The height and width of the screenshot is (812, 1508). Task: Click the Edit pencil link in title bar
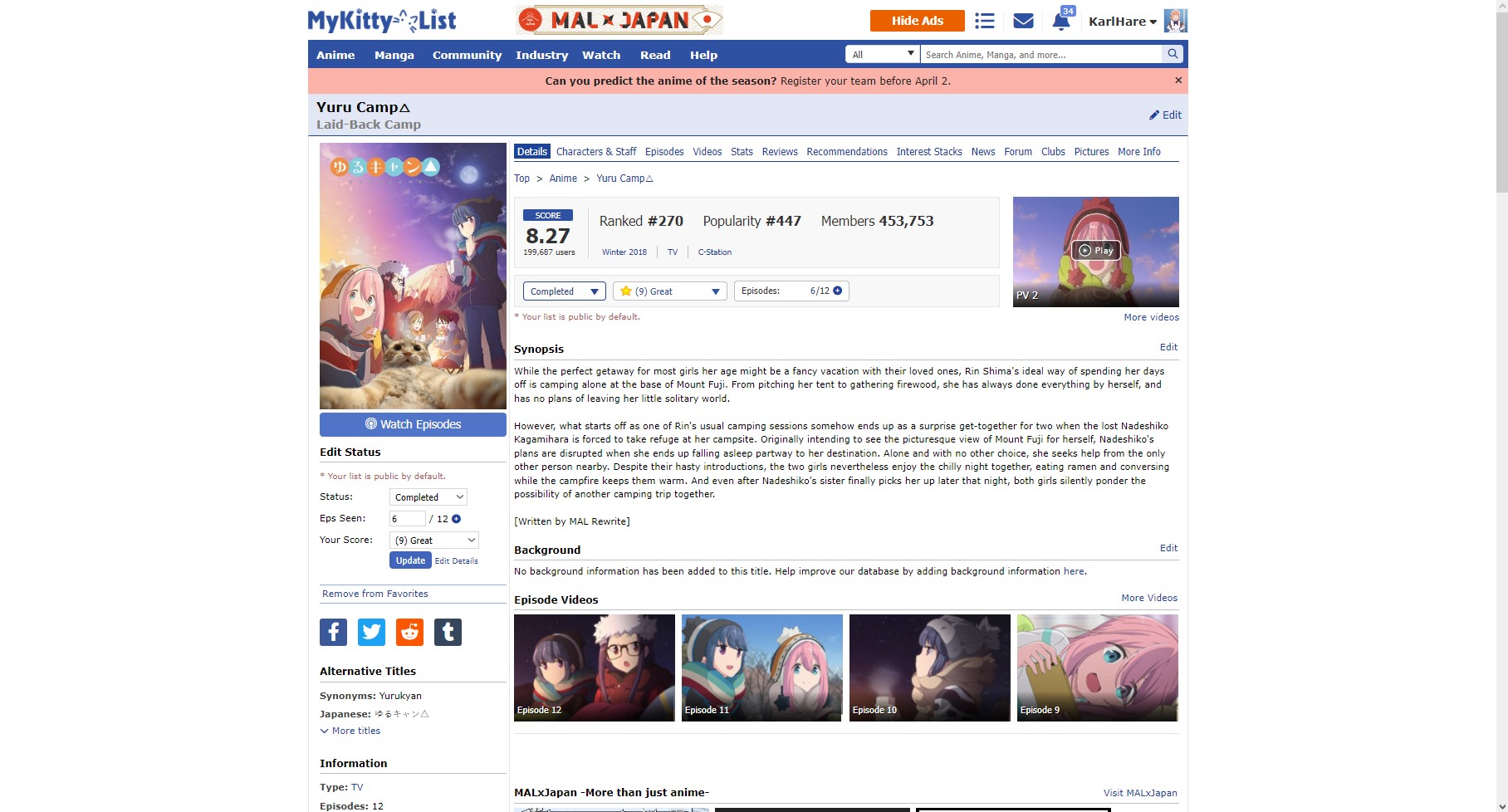click(1165, 115)
